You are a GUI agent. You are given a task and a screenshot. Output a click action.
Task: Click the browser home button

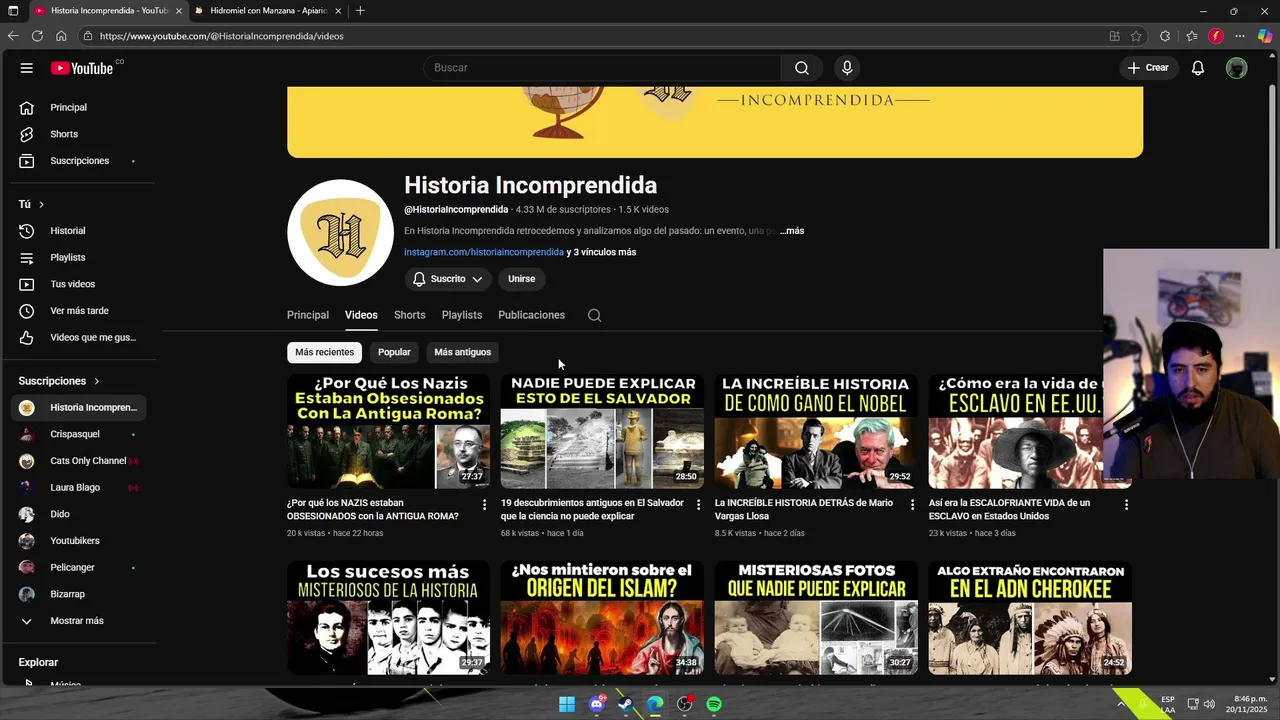point(61,36)
